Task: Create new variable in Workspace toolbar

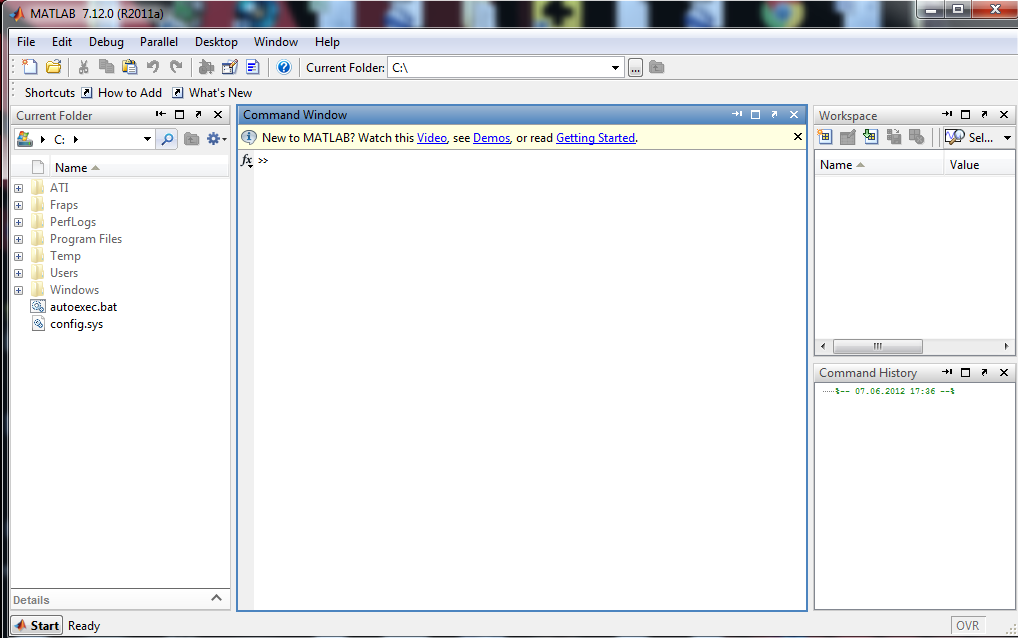Action: [x=825, y=137]
